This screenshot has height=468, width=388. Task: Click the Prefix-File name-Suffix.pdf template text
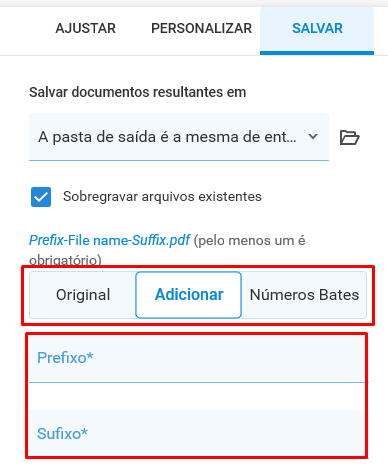[x=109, y=240]
